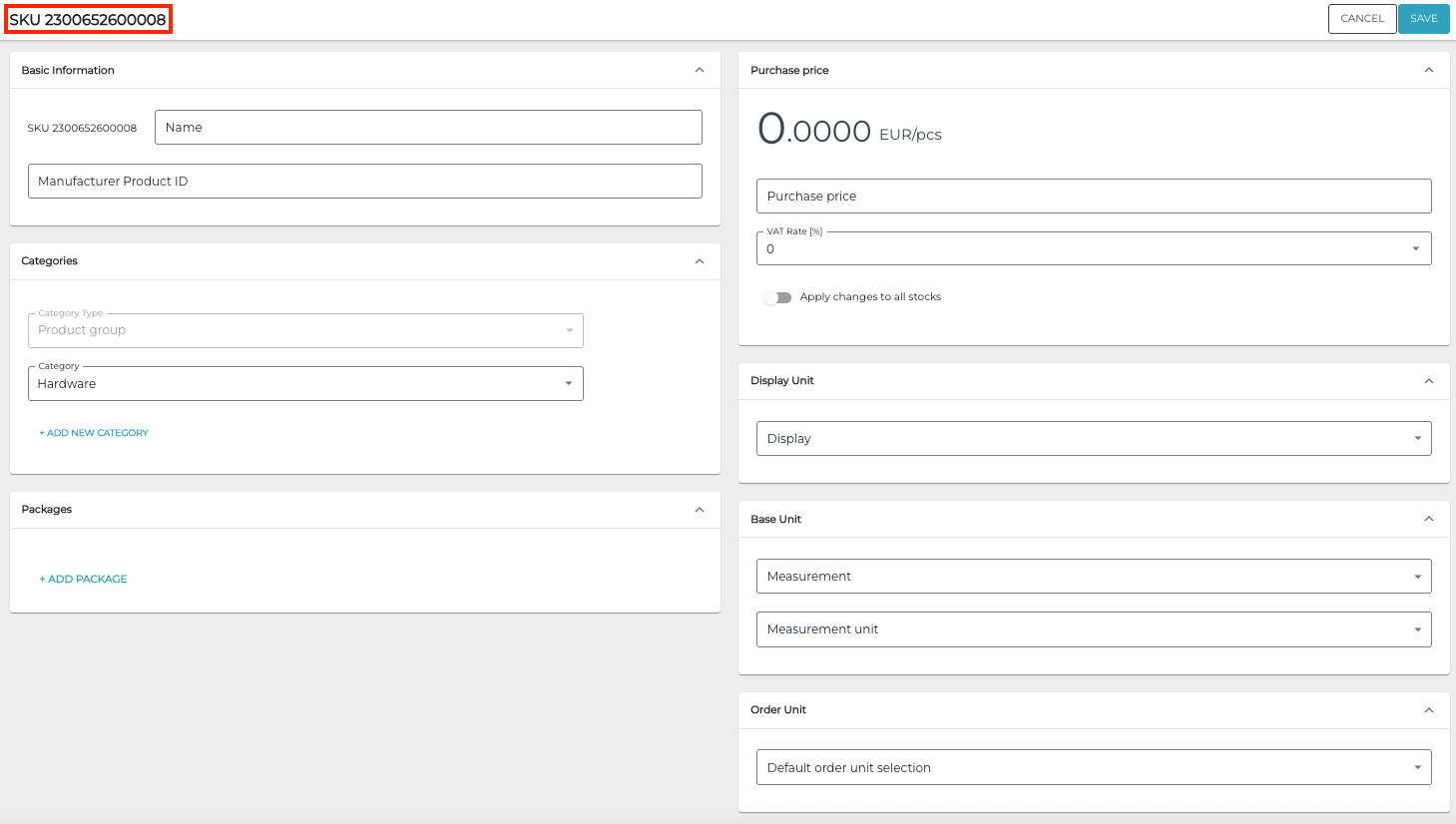Screen dimensions: 1456x824
Task: Open Default order unit selection dropdown
Action: tap(1093, 768)
